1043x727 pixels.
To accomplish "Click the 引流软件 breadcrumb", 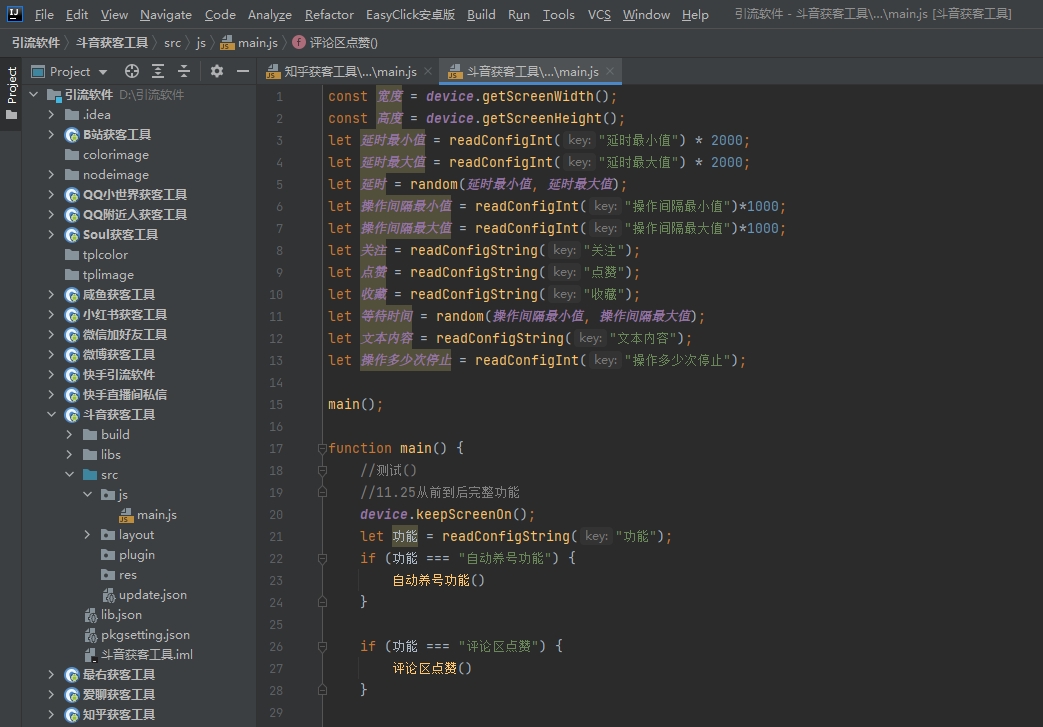I will coord(35,43).
